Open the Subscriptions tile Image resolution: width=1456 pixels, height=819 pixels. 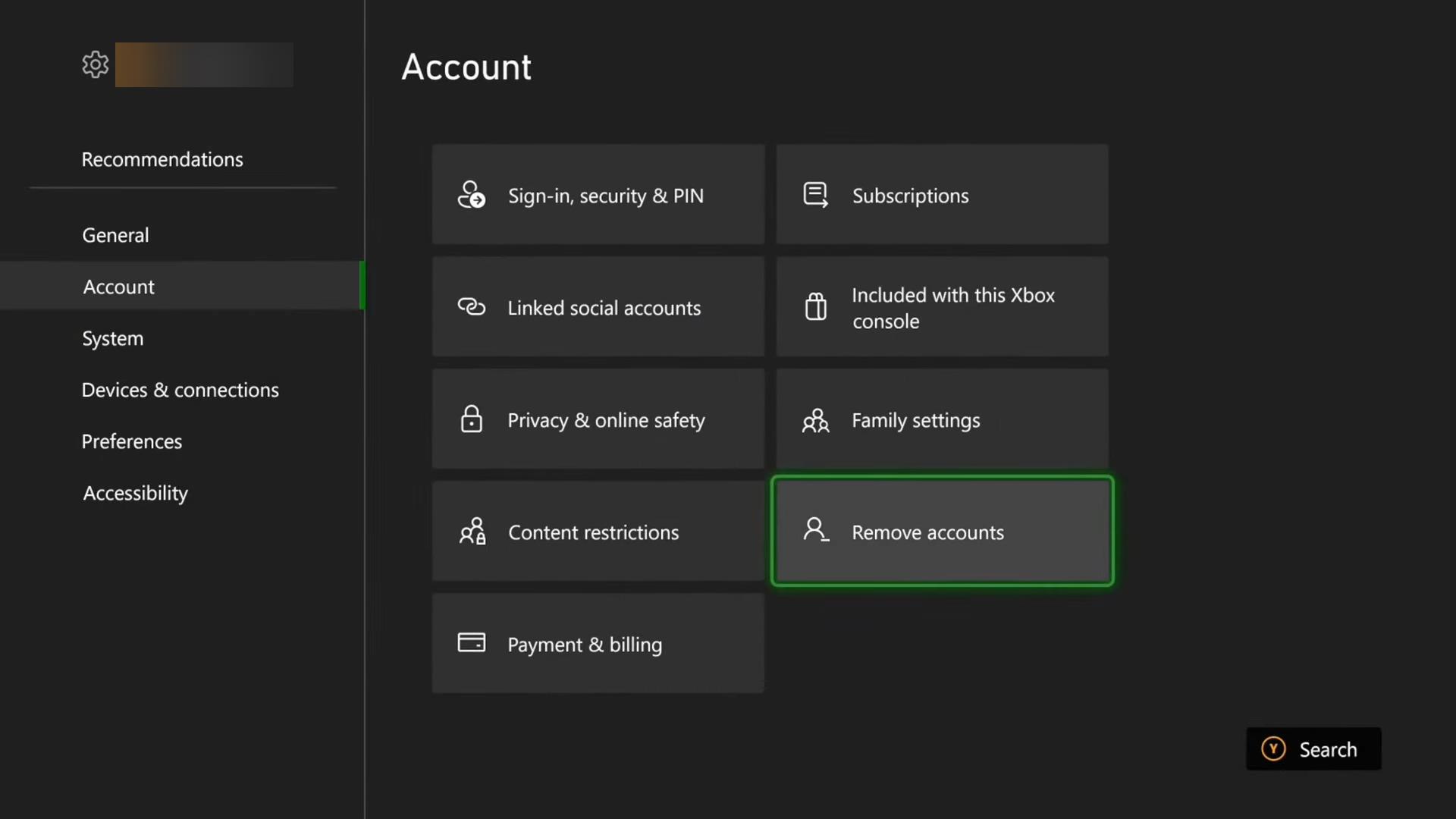coord(942,195)
